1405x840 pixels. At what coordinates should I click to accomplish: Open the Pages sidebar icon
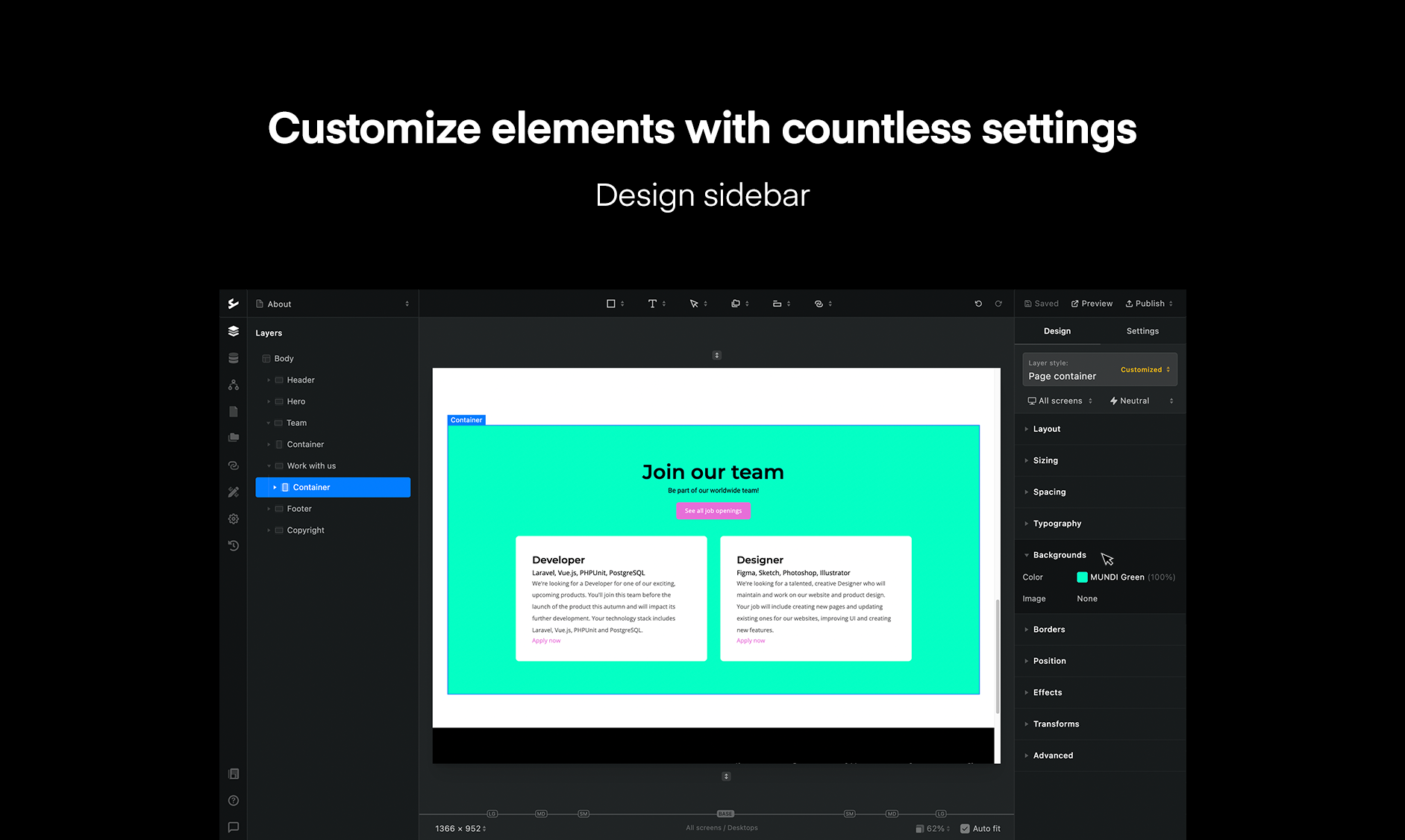pyautogui.click(x=234, y=412)
